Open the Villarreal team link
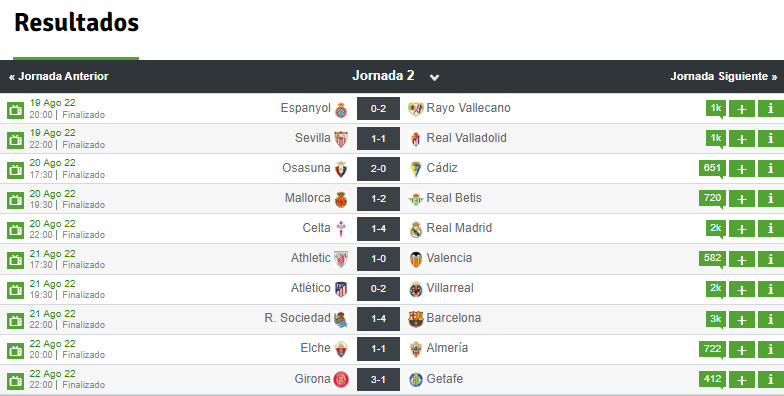The width and height of the screenshot is (784, 396). click(450, 288)
